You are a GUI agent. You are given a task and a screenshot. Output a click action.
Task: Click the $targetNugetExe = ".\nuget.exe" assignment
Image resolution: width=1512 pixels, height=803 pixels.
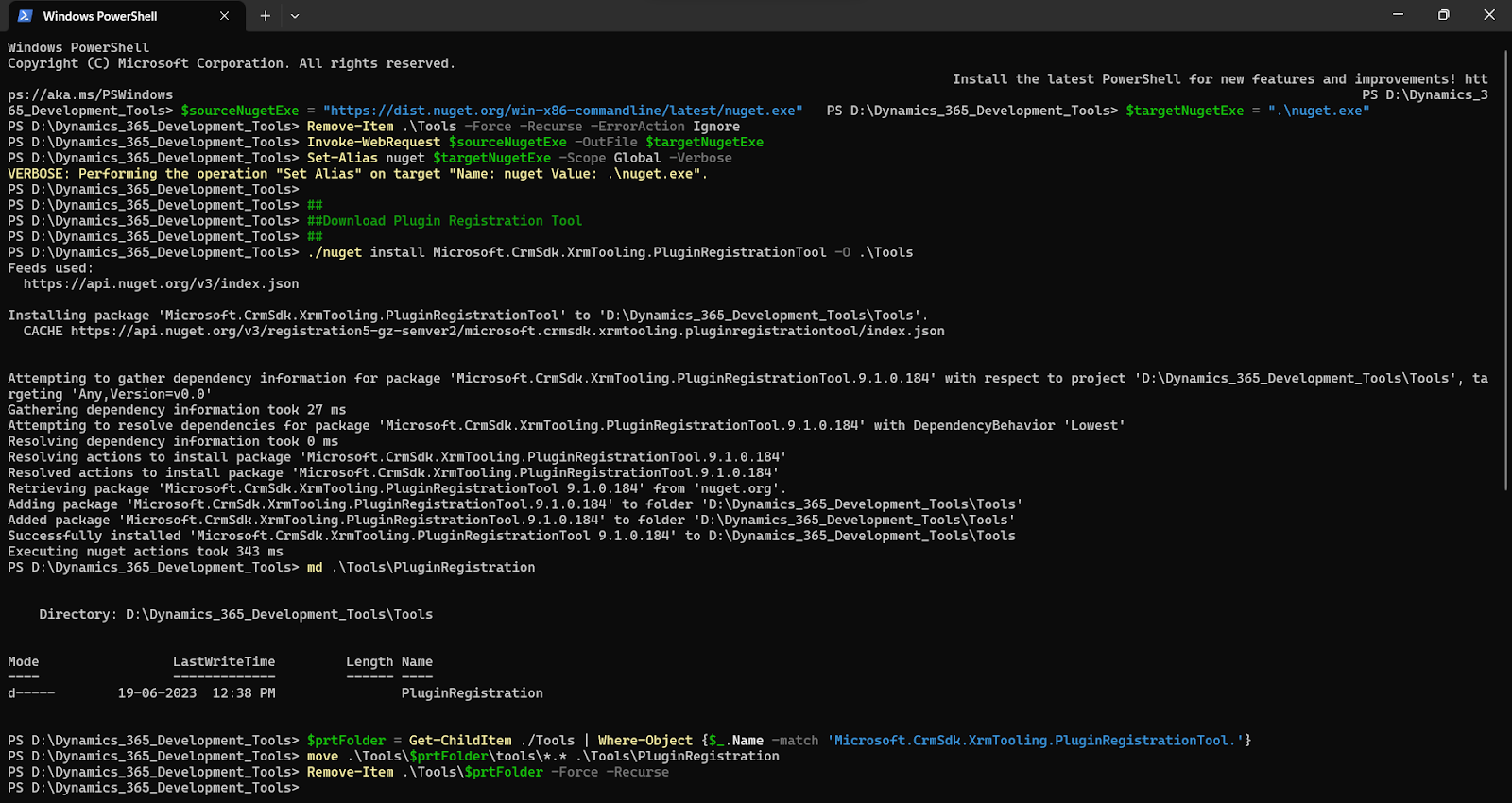[1247, 111]
